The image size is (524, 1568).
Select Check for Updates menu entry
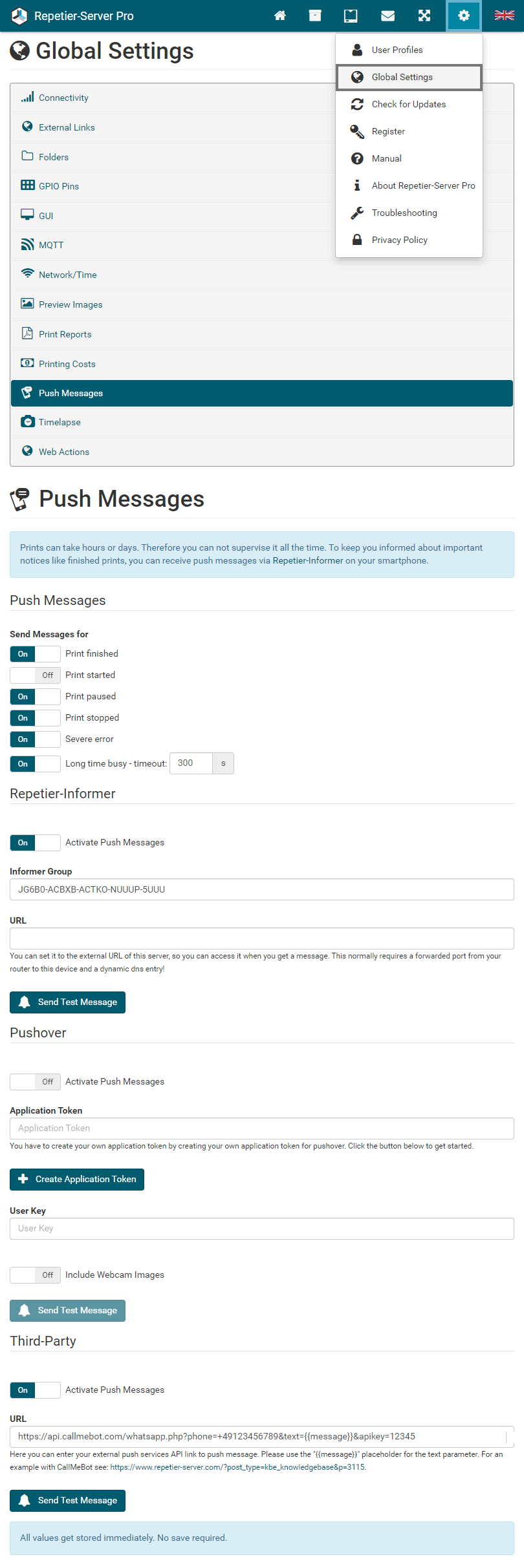[x=408, y=104]
